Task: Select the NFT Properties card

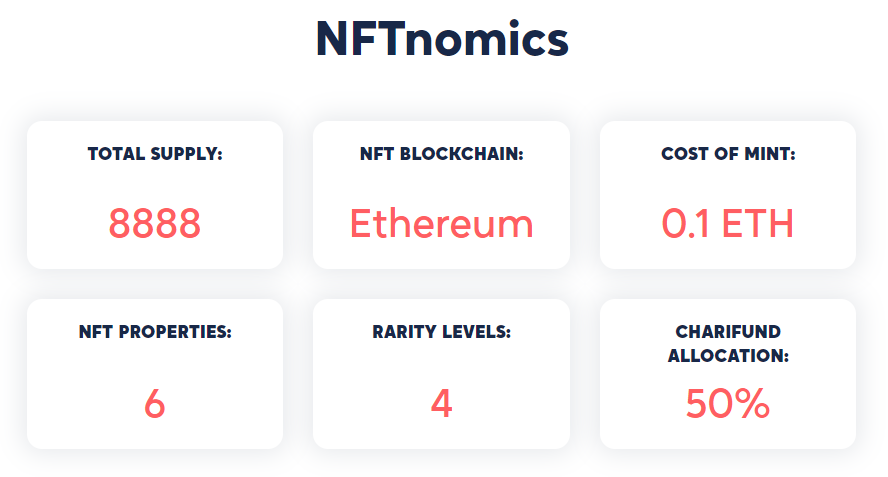Action: click(x=155, y=374)
